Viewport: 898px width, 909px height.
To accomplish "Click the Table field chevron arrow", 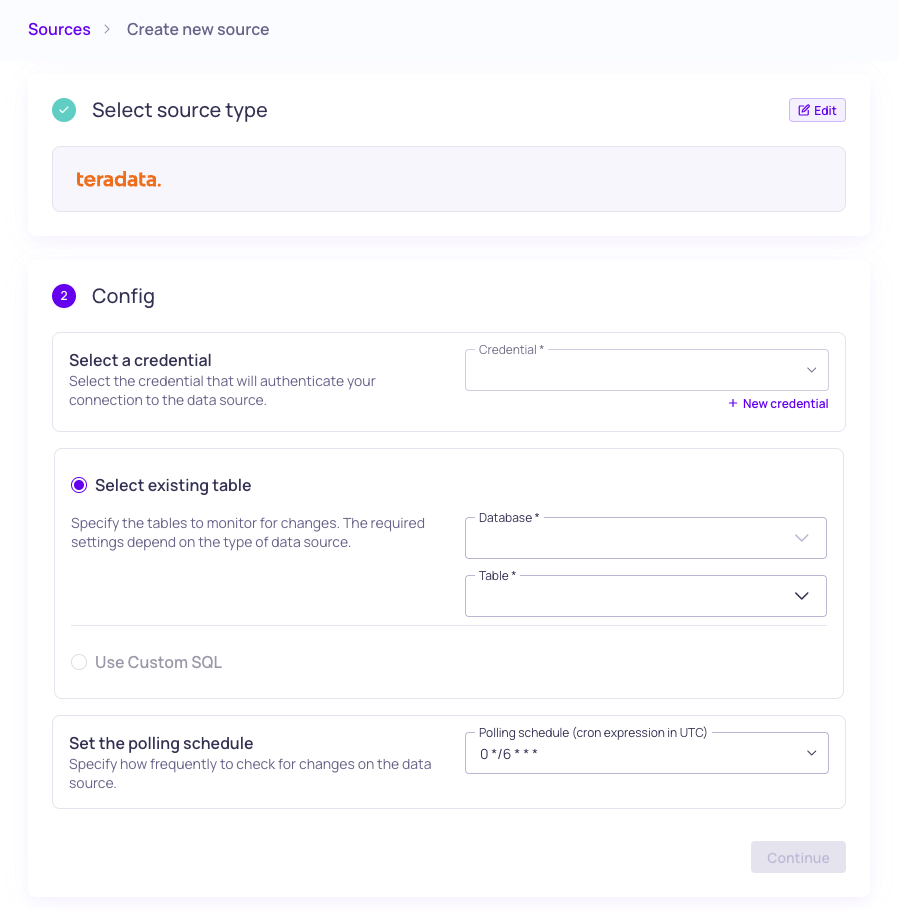I will point(801,596).
